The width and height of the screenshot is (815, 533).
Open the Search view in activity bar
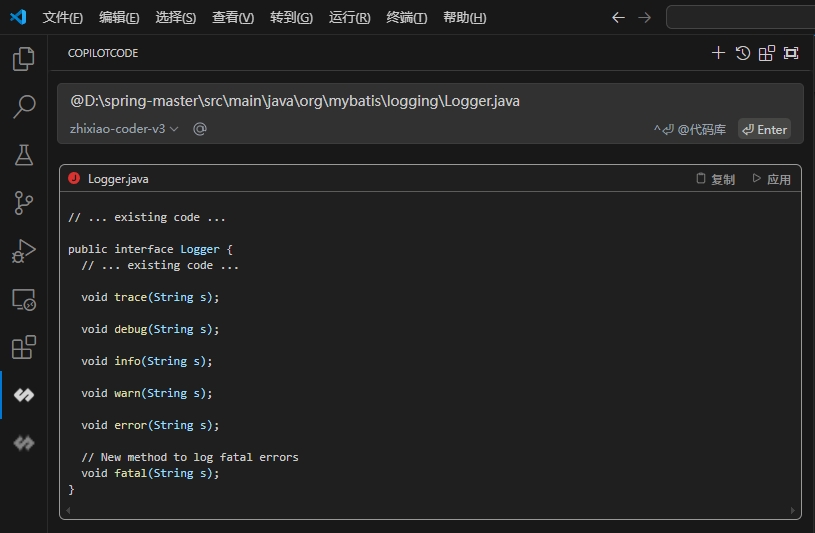23,107
